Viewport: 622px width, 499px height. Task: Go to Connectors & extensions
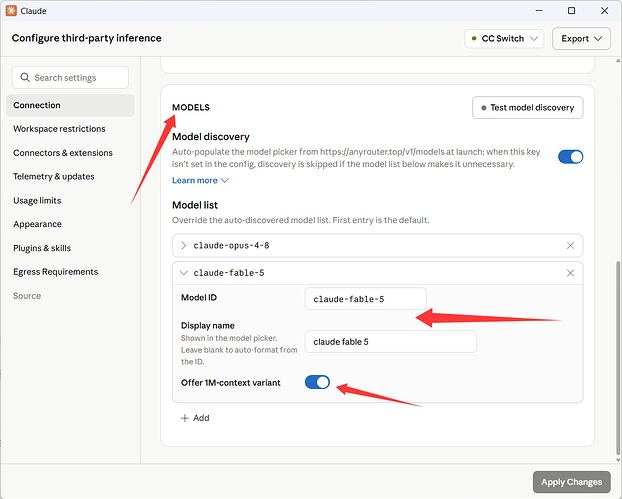coord(63,153)
